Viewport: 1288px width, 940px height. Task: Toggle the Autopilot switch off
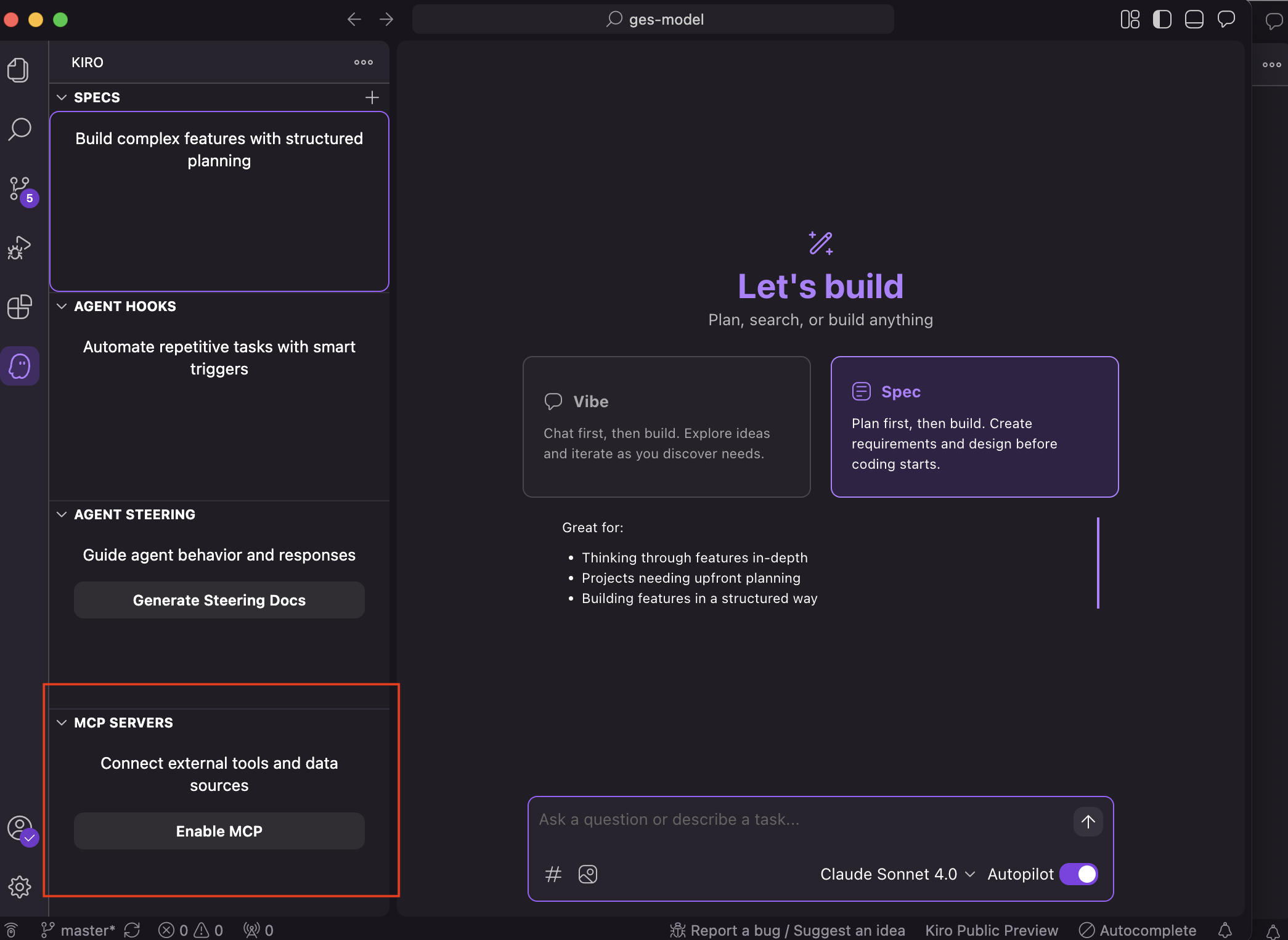coord(1078,874)
